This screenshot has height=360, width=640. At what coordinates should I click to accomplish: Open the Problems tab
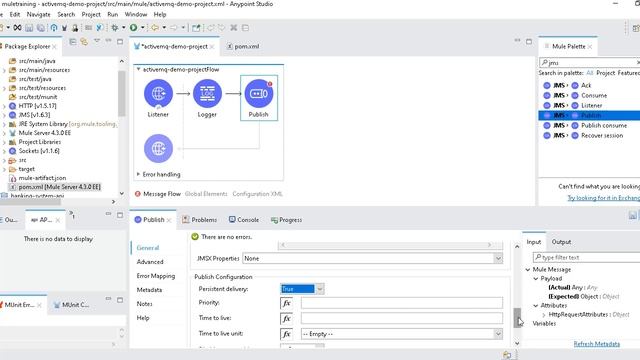coord(200,220)
